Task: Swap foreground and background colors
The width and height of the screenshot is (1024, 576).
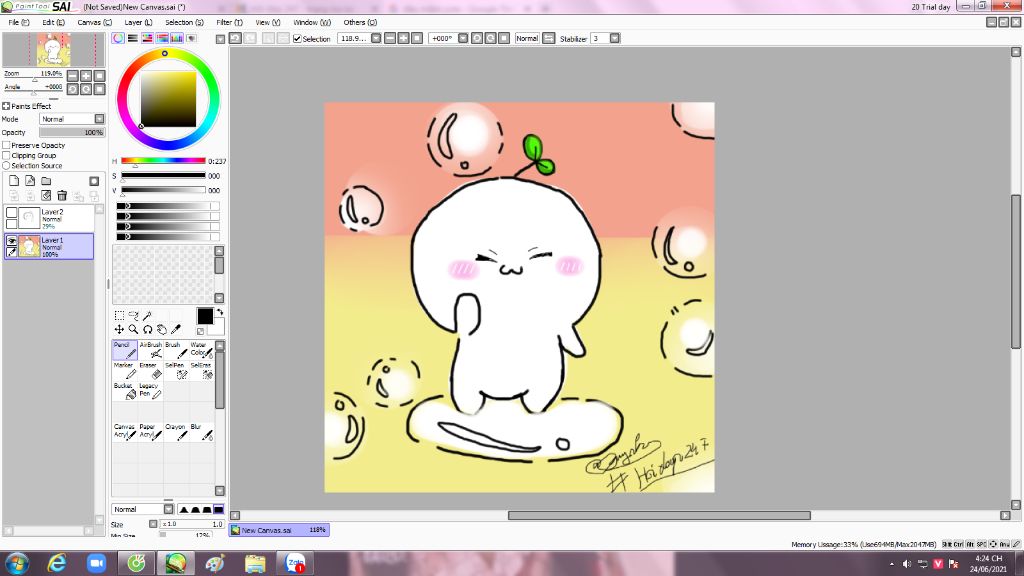Action: coord(220,312)
